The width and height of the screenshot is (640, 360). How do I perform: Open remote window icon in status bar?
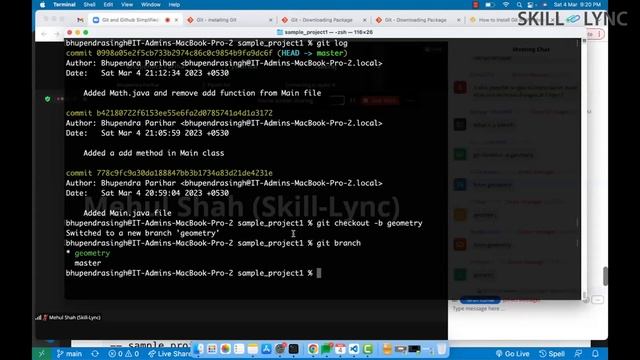tap(41, 354)
